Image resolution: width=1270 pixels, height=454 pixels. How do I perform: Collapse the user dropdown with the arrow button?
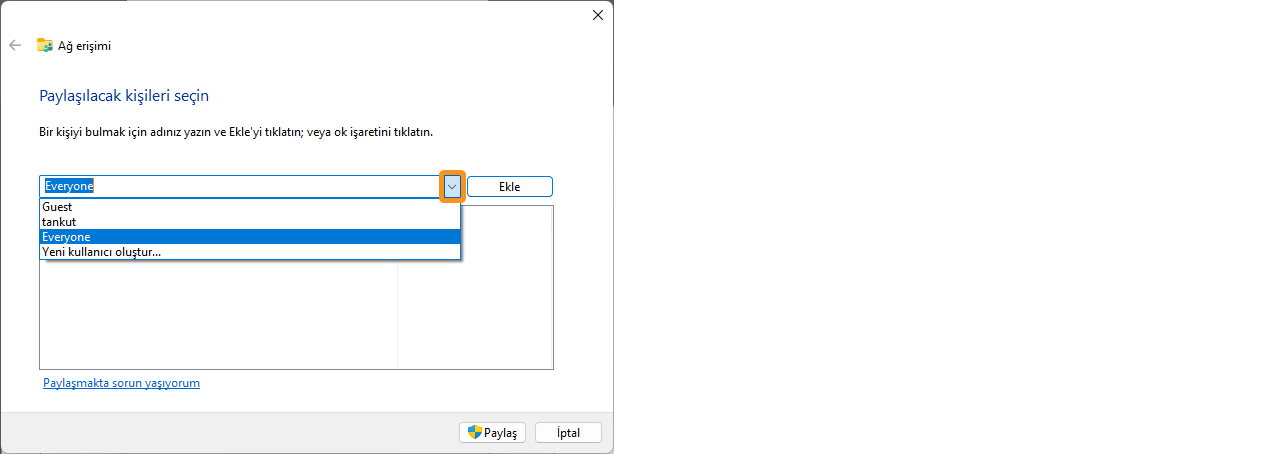click(x=451, y=187)
